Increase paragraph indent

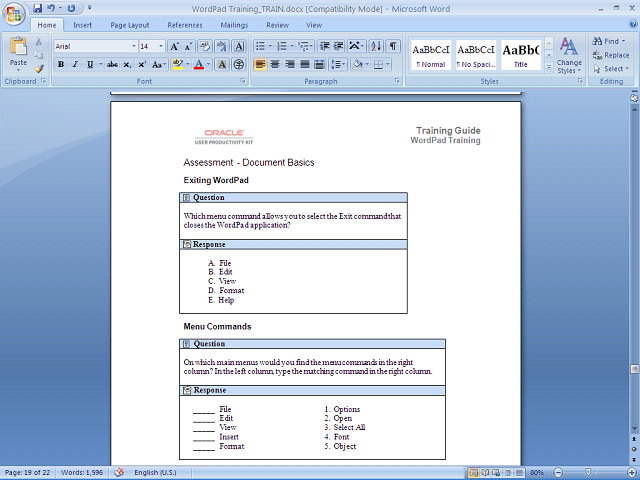(x=339, y=46)
